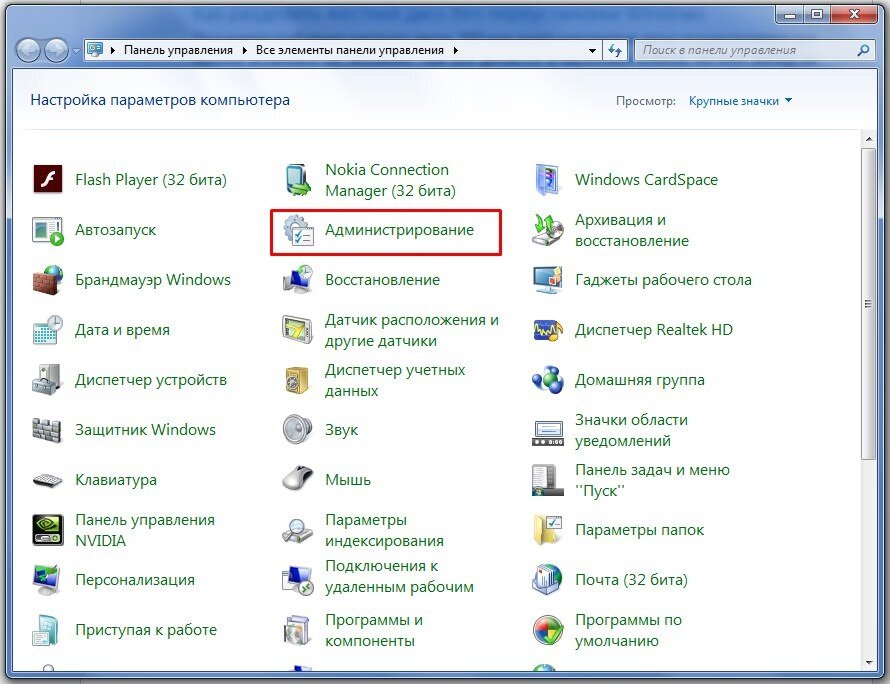This screenshot has width=890, height=684.
Task: Open the Администрирование gear icon
Action: click(298, 230)
